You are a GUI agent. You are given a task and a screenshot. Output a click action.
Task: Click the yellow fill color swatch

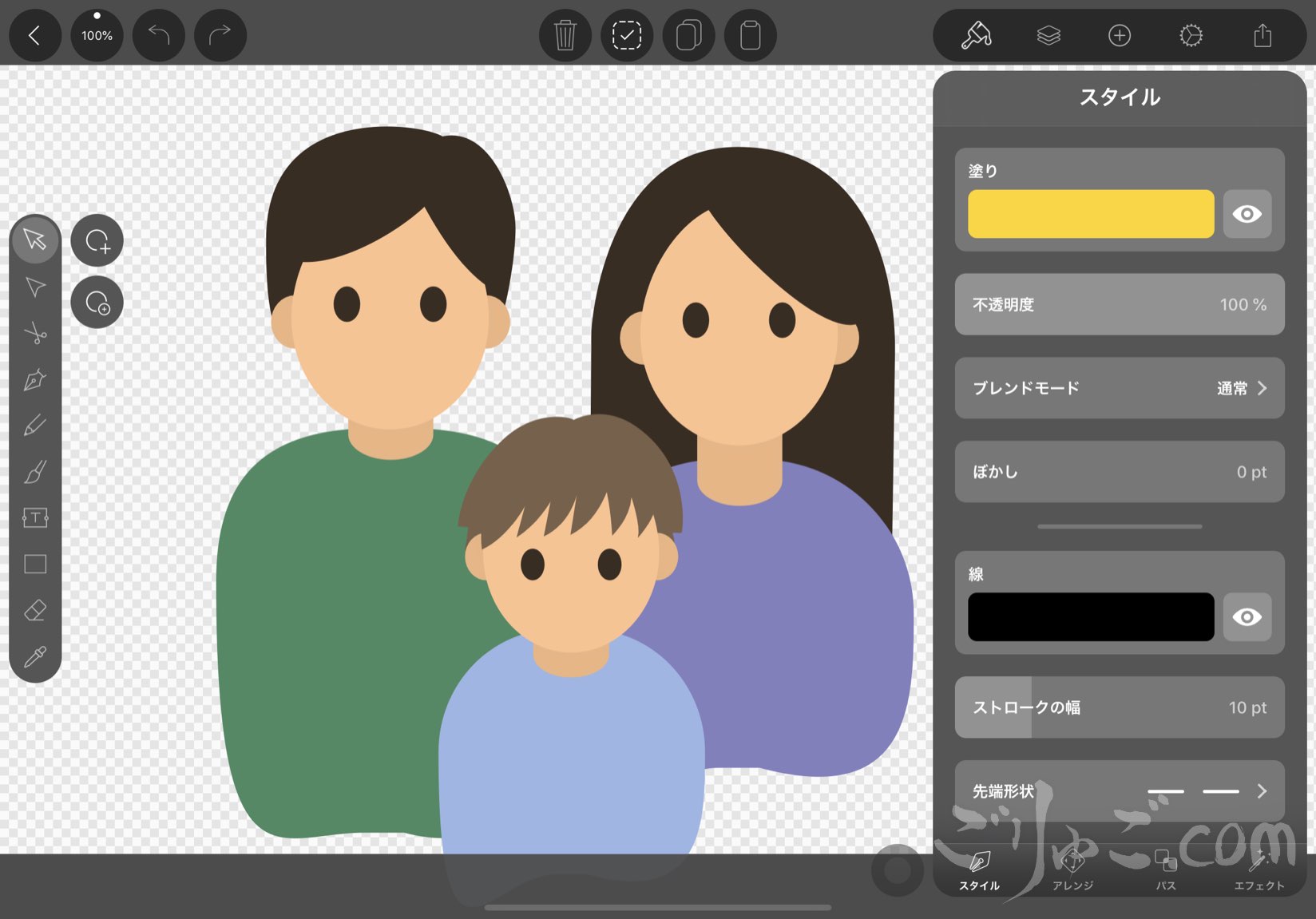click(1090, 214)
